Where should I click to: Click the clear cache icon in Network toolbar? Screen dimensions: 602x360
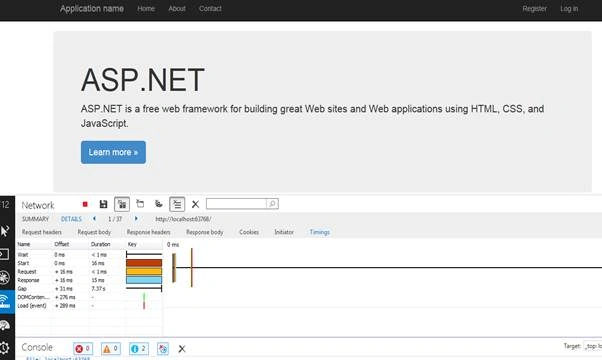tap(140, 204)
